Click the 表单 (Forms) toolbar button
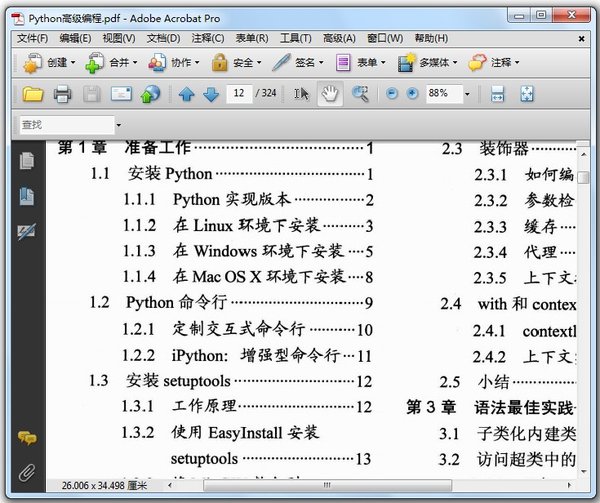 [360, 62]
